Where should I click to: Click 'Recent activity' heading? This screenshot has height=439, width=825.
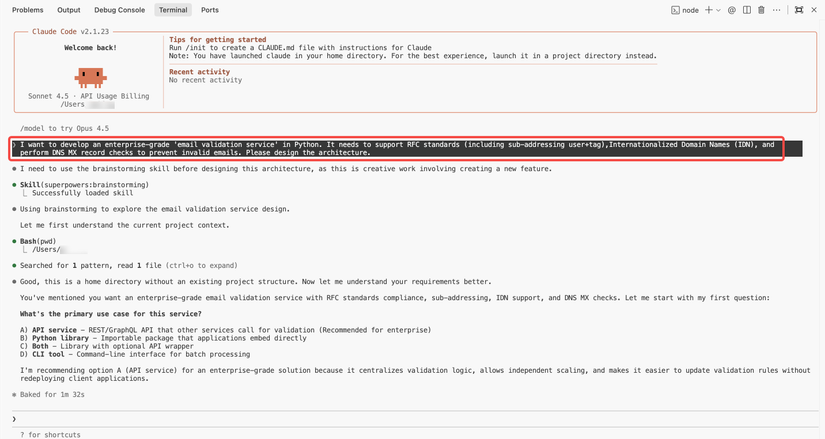(x=199, y=72)
